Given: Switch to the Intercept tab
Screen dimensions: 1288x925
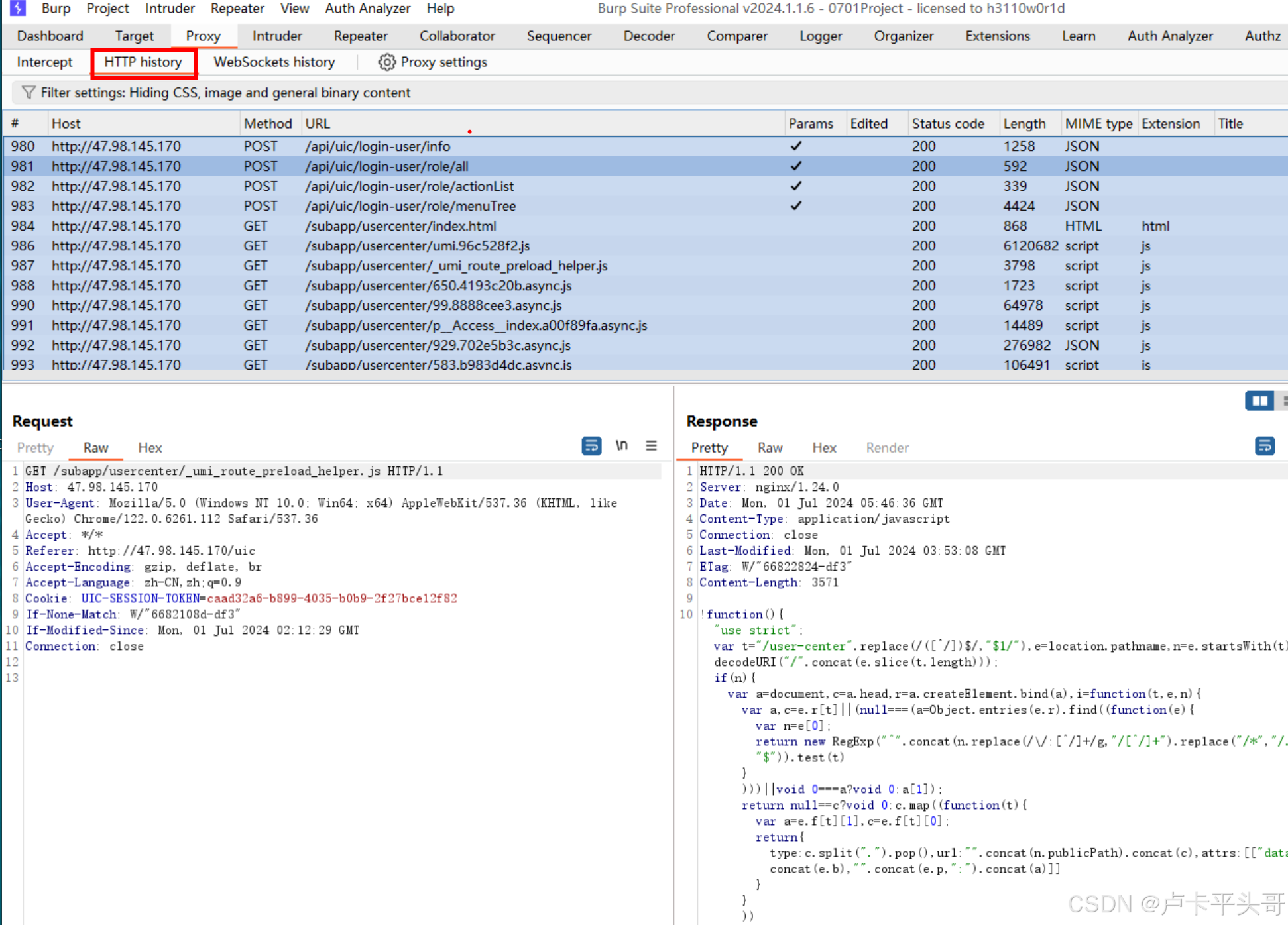Looking at the screenshot, I should click(44, 62).
